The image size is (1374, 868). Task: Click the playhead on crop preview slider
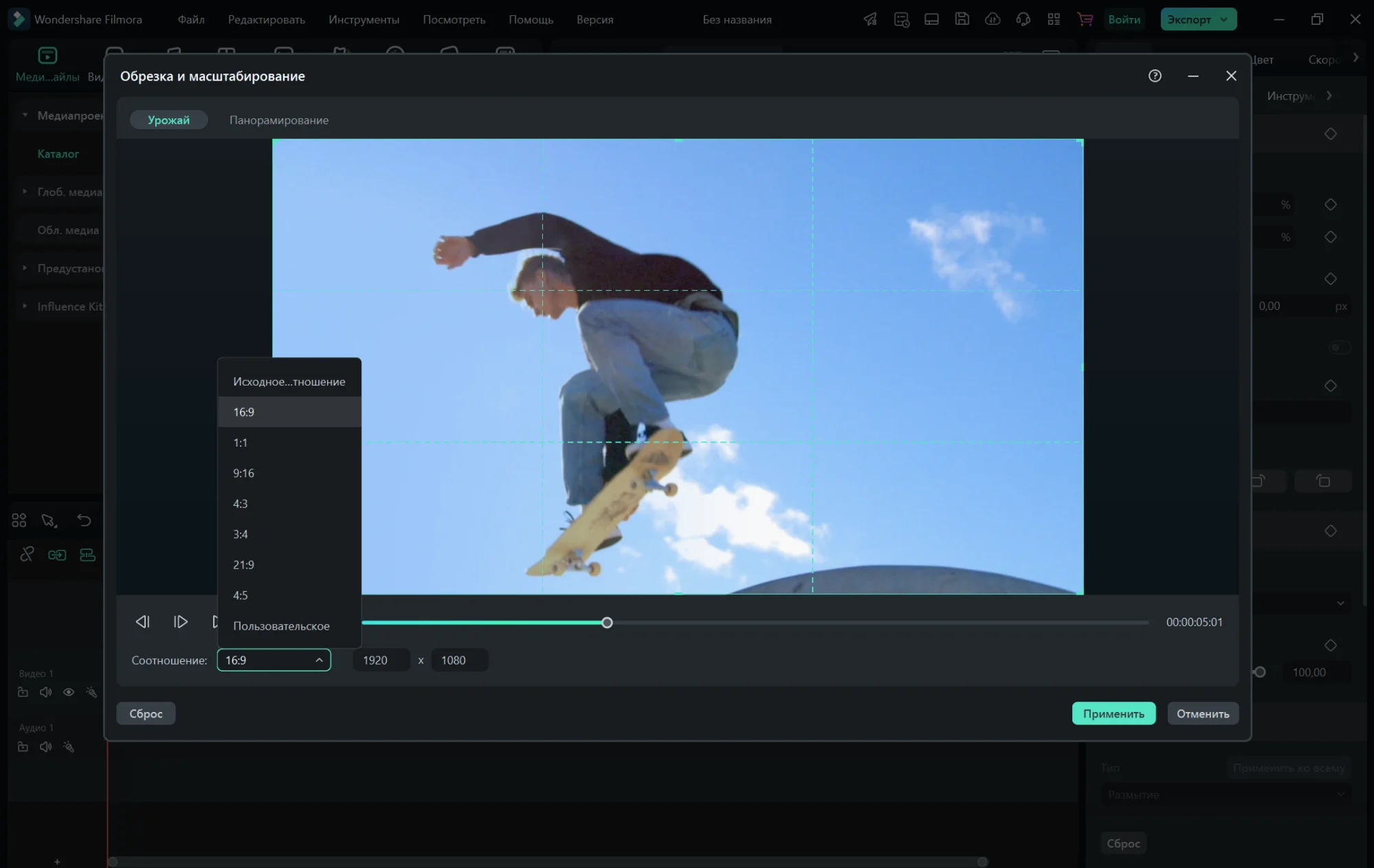[x=607, y=623]
